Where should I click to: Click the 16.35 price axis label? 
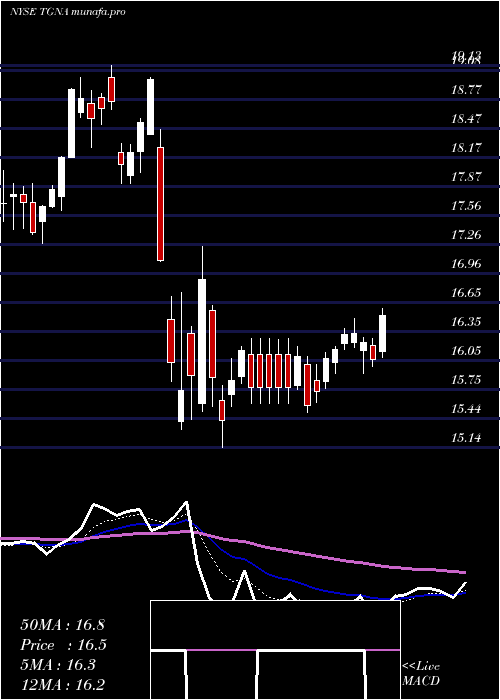tap(466, 322)
